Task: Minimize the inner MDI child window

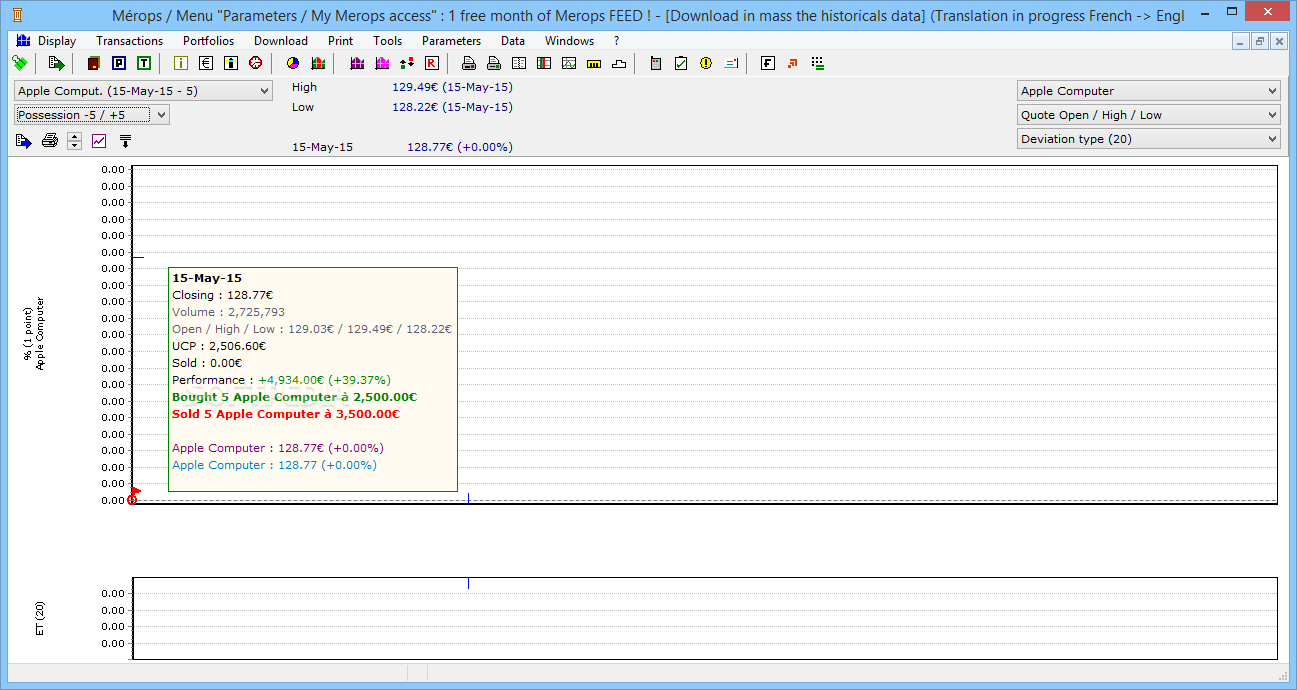Action: [1241, 41]
